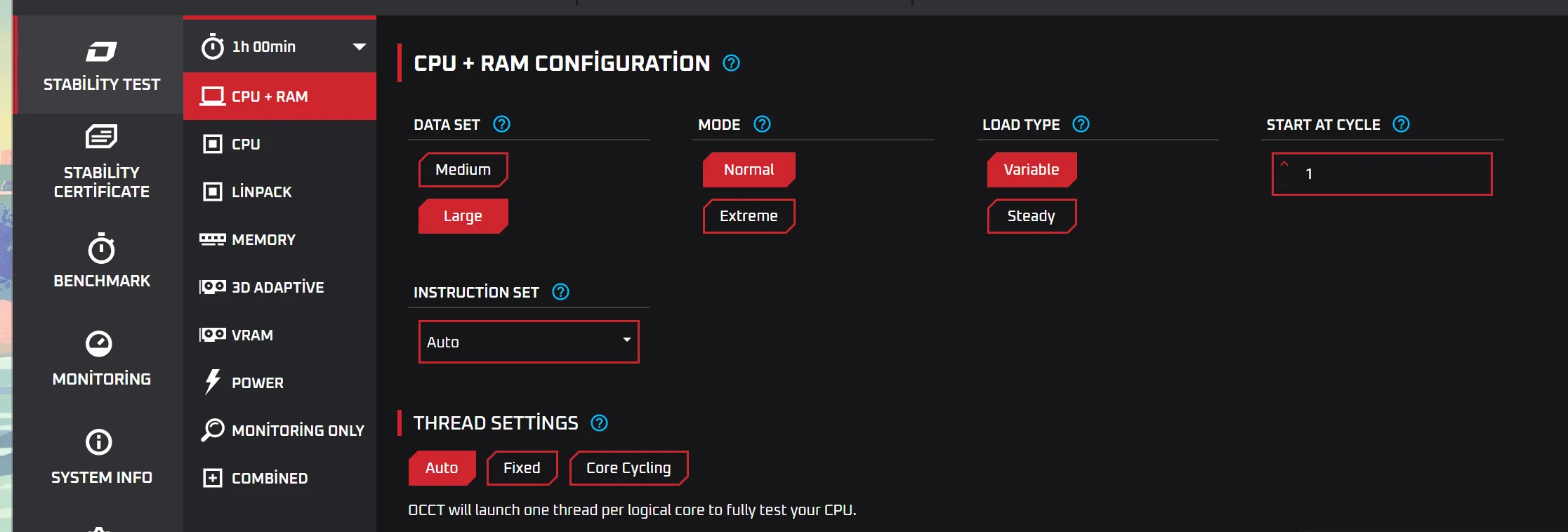The image size is (1568, 532).
Task: Select Medium data set option
Action: [x=463, y=170]
